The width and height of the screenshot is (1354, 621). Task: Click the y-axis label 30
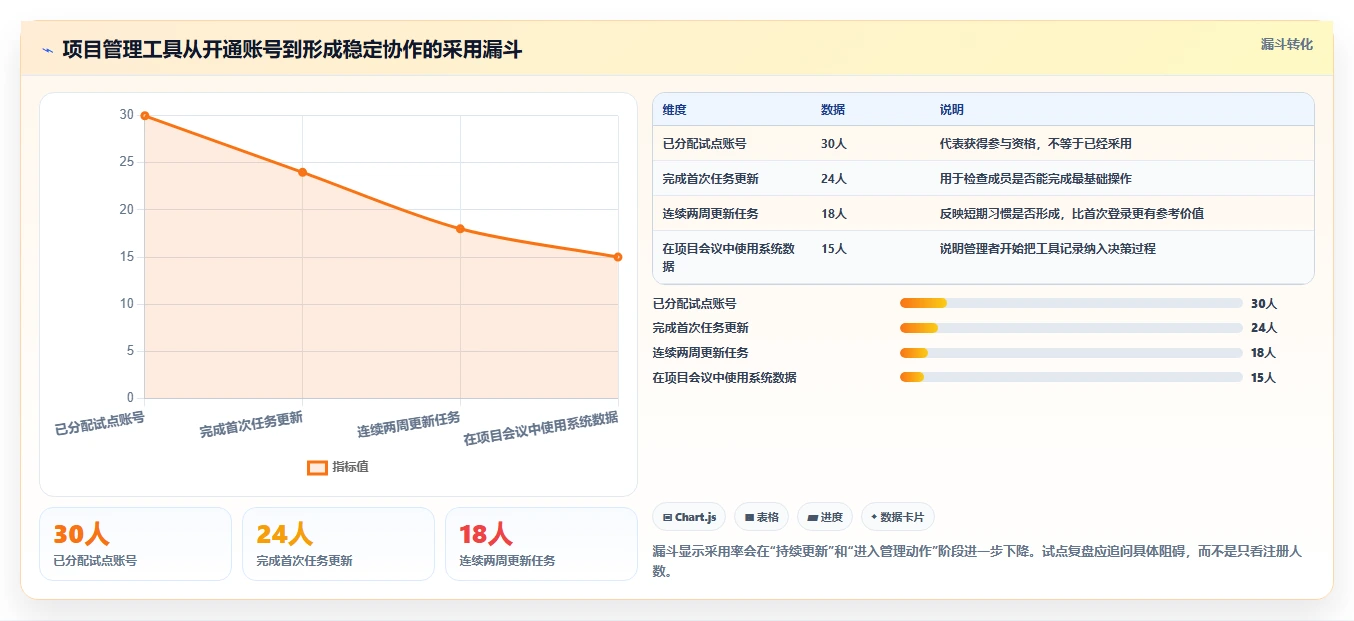pos(126,115)
